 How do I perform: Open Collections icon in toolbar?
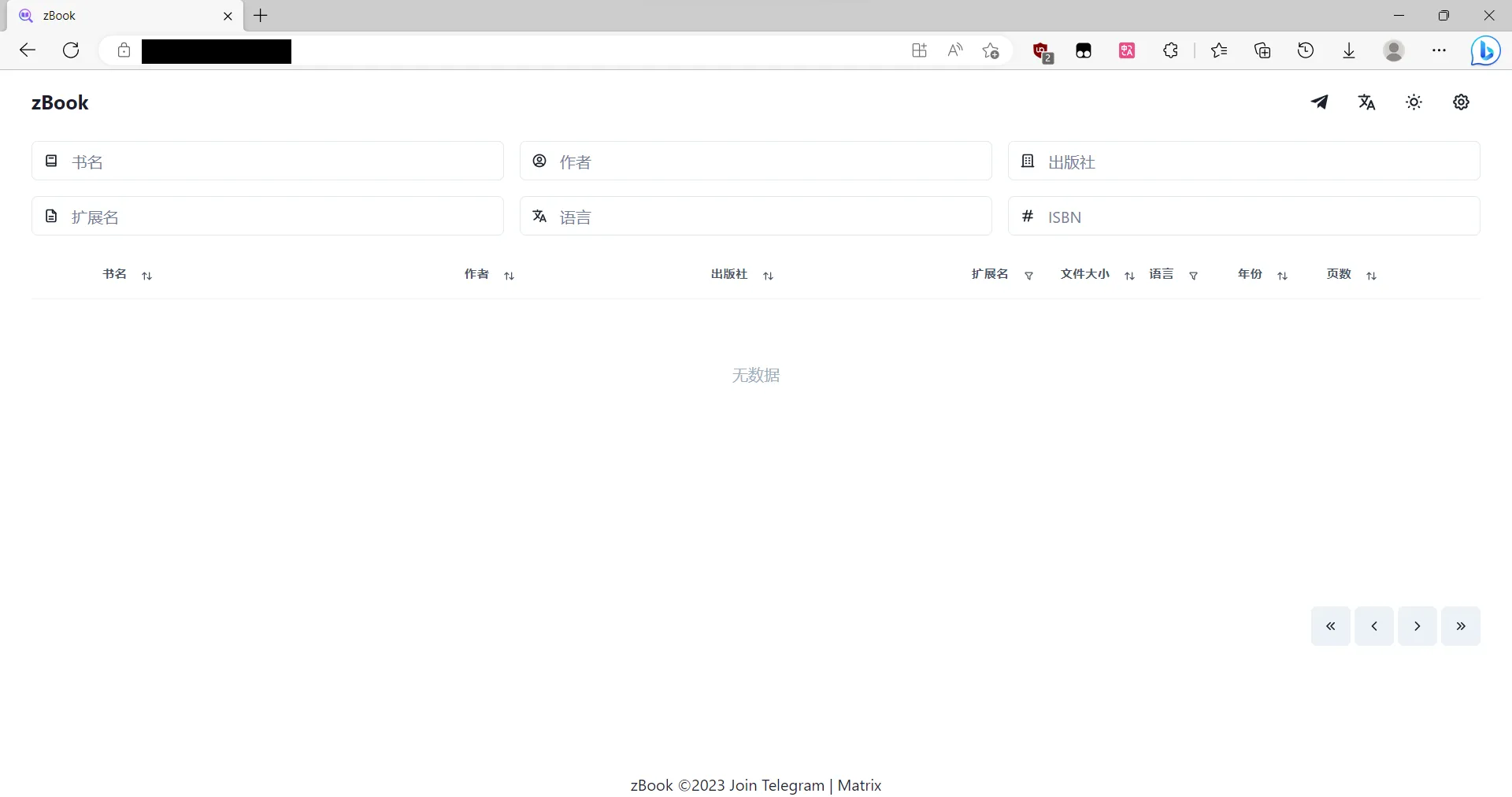click(1262, 50)
